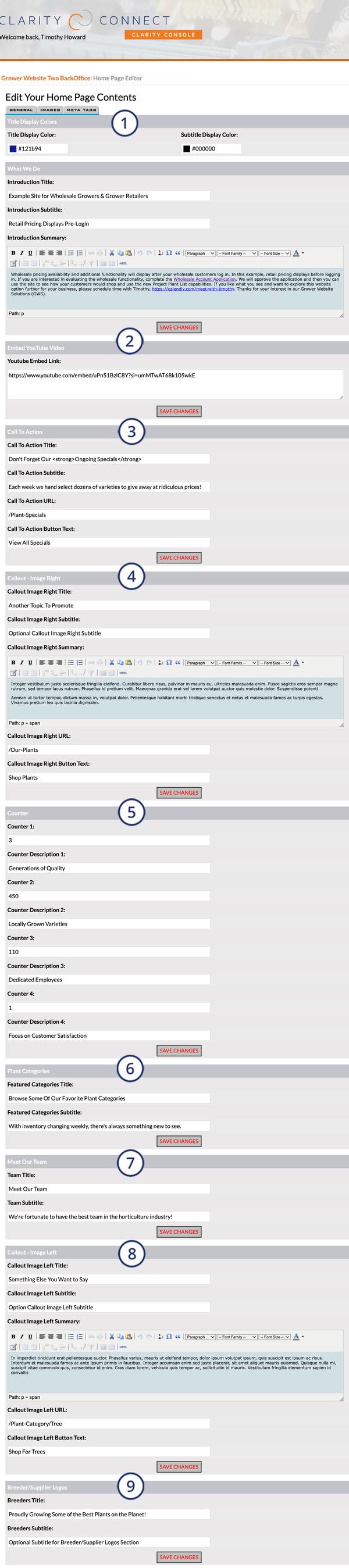Click text color icon in Callout Image Right editor
Screen dimensions: 349x1568
click(x=296, y=662)
